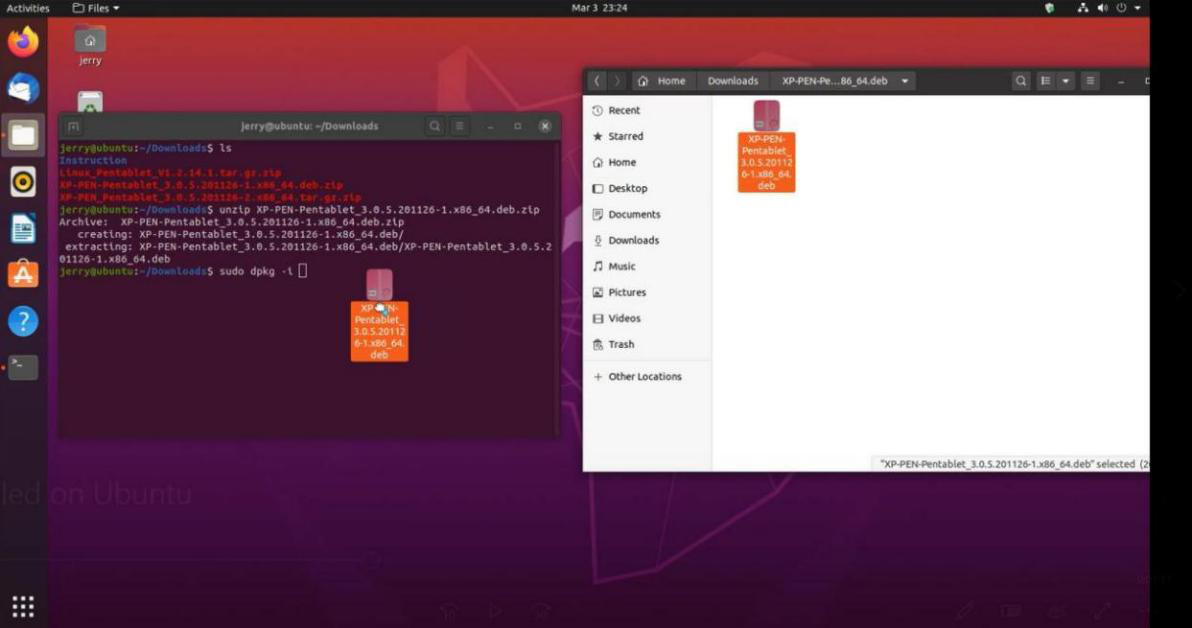Click the XP-PEN-Pe...86_64.deb path segment
1192x628 pixels.
[835, 81]
